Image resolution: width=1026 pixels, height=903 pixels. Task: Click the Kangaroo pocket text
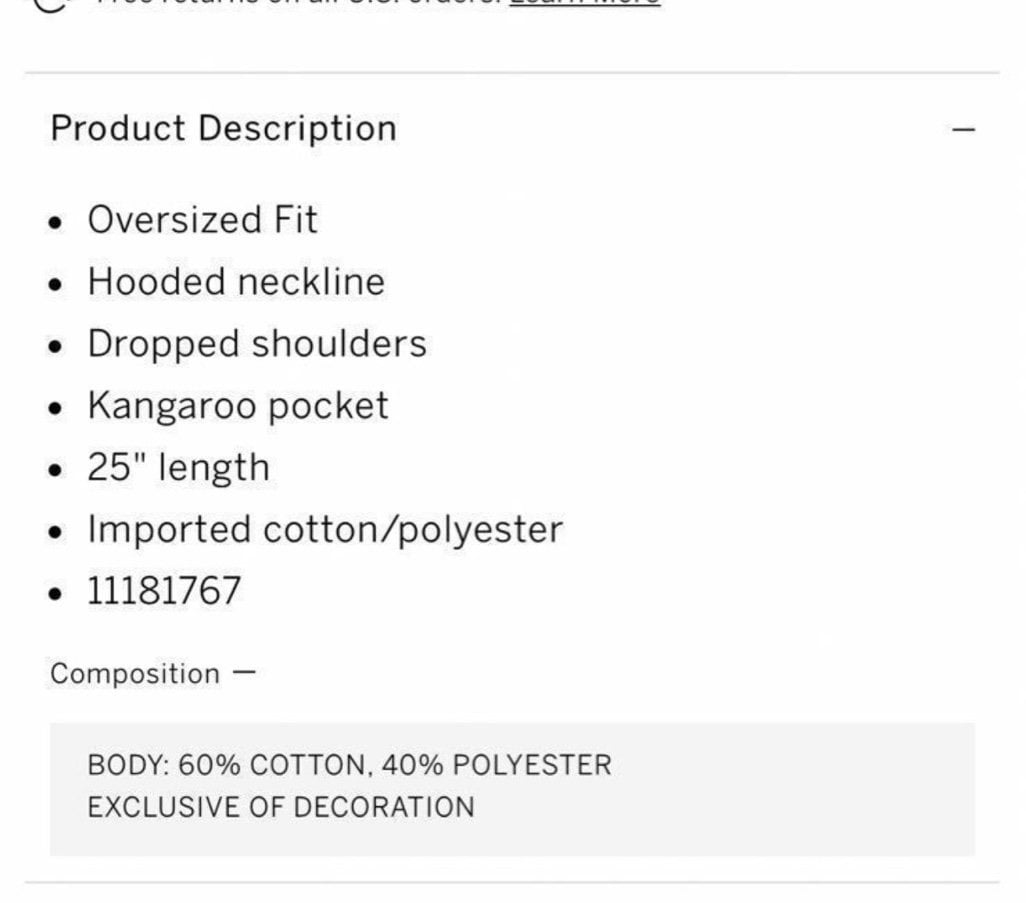pyautogui.click(x=238, y=406)
